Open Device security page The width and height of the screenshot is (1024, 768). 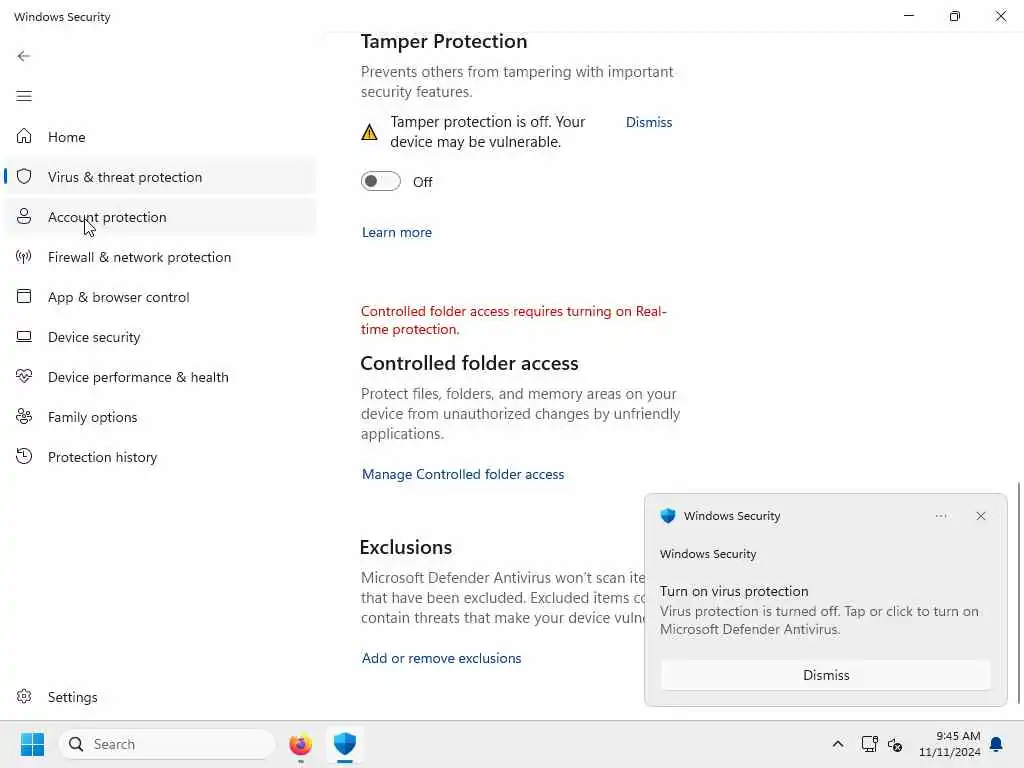coord(160,336)
